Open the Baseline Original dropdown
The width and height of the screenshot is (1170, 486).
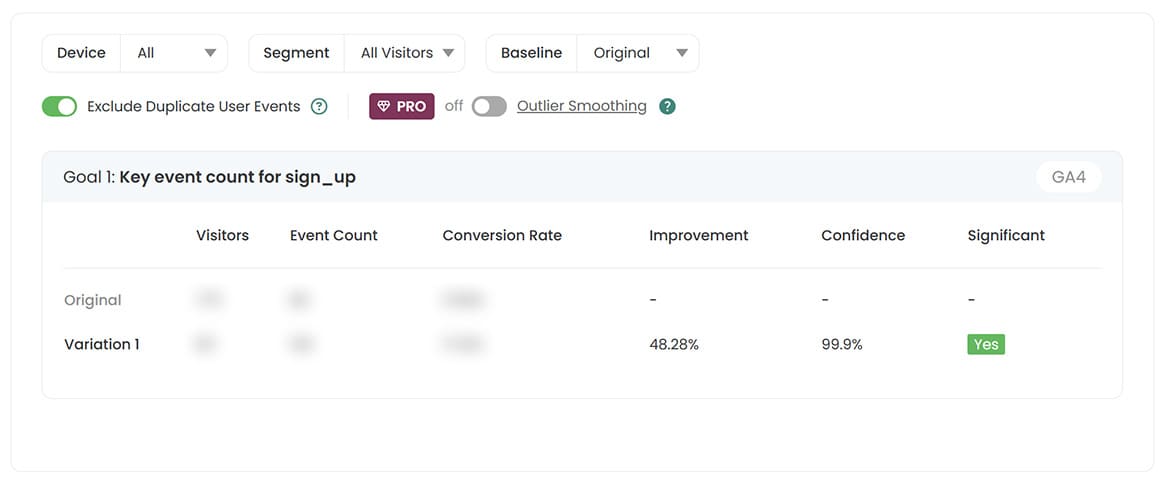click(x=638, y=53)
